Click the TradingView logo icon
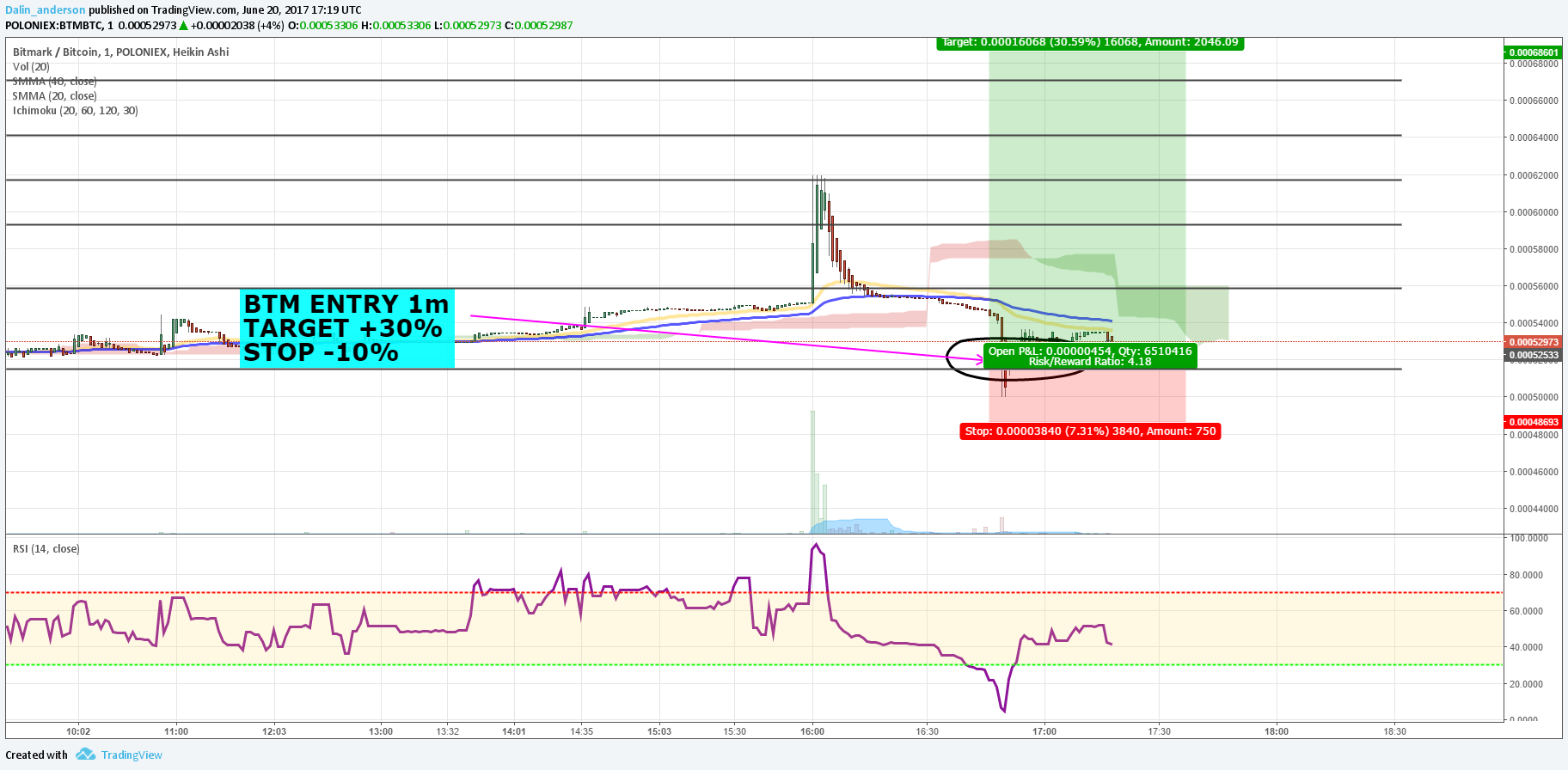 point(85,755)
